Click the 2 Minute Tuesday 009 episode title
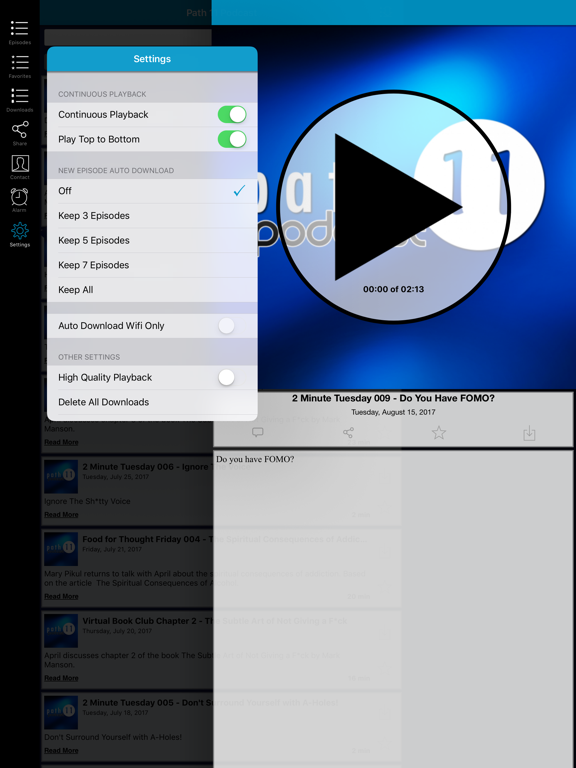576x768 pixels. pos(393,398)
